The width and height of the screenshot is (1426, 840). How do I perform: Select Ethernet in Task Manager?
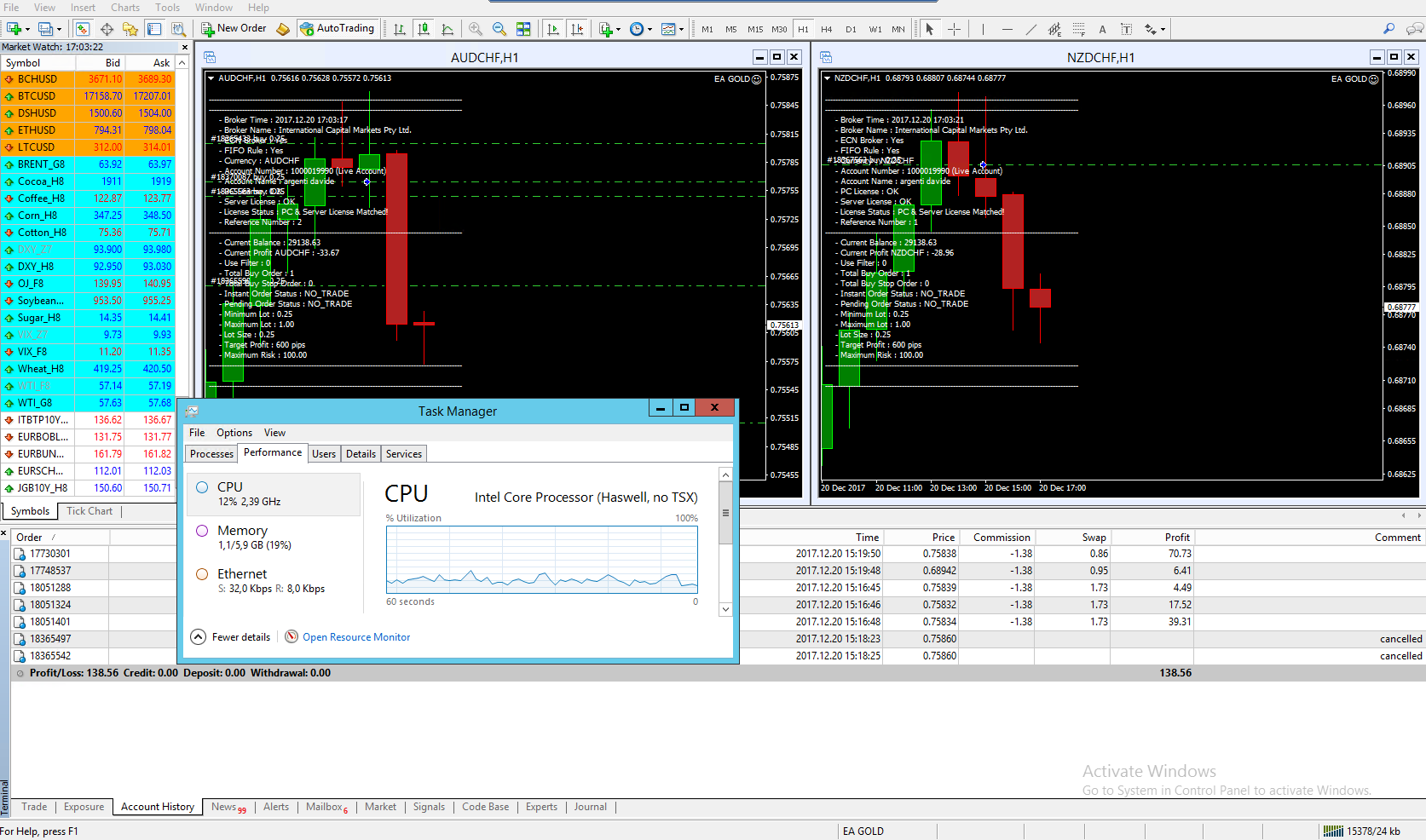tap(273, 581)
